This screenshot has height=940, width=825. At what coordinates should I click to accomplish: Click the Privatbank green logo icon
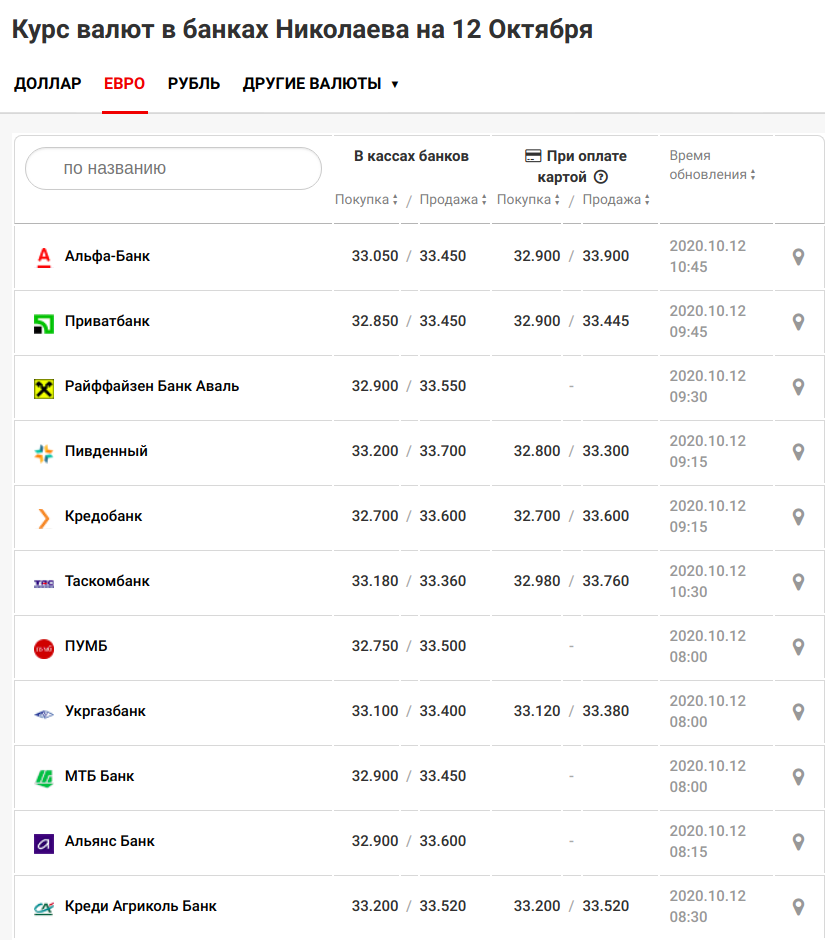[x=44, y=324]
